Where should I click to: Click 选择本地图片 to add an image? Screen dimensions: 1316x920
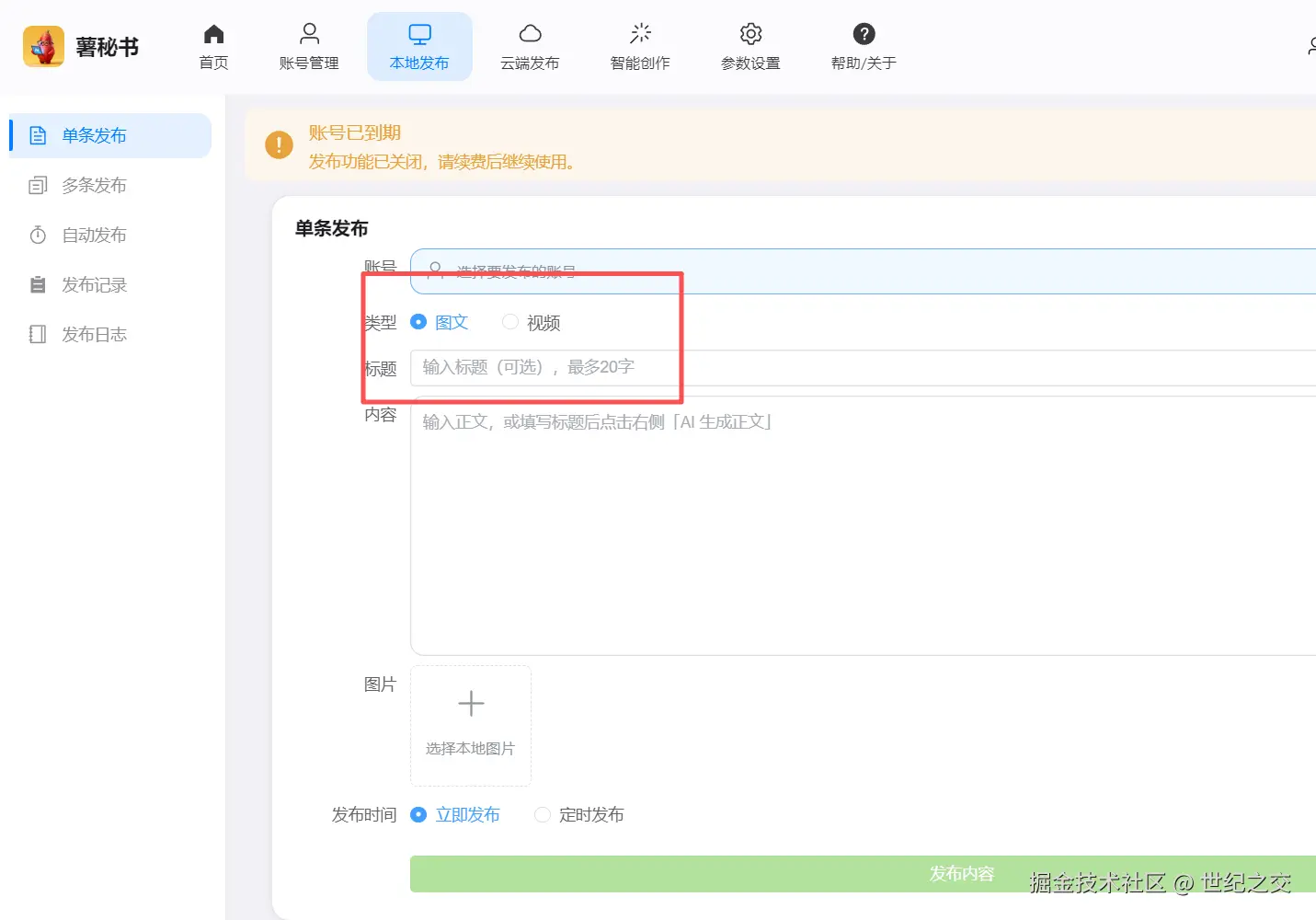470,726
